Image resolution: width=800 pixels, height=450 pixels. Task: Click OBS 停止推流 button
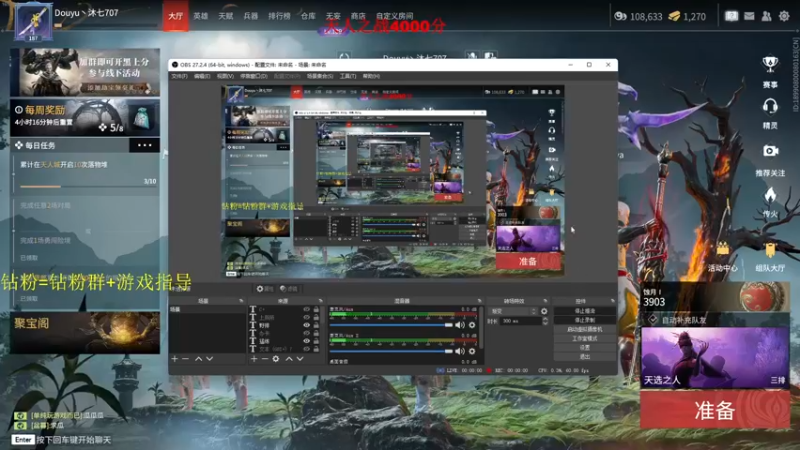pos(584,311)
